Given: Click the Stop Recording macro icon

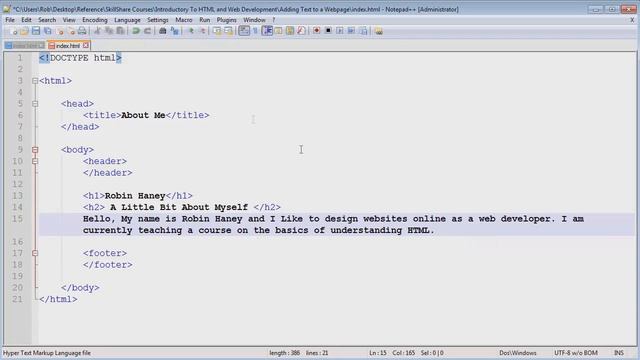Looking at the screenshot, I should (x=328, y=31).
